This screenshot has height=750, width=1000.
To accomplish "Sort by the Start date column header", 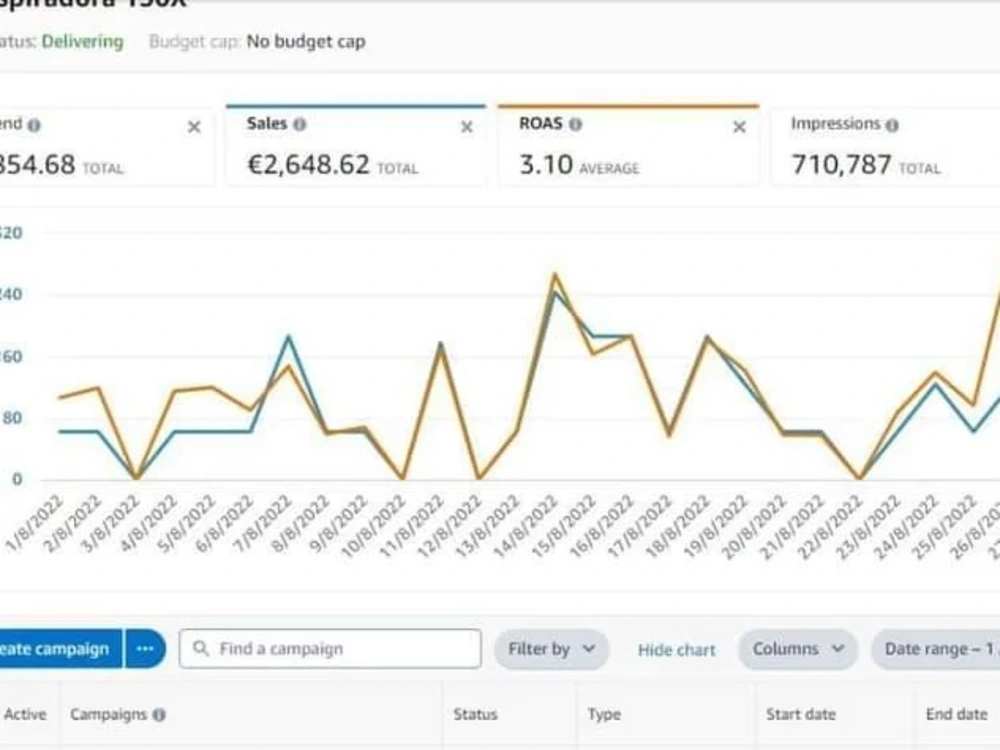I will (x=801, y=714).
